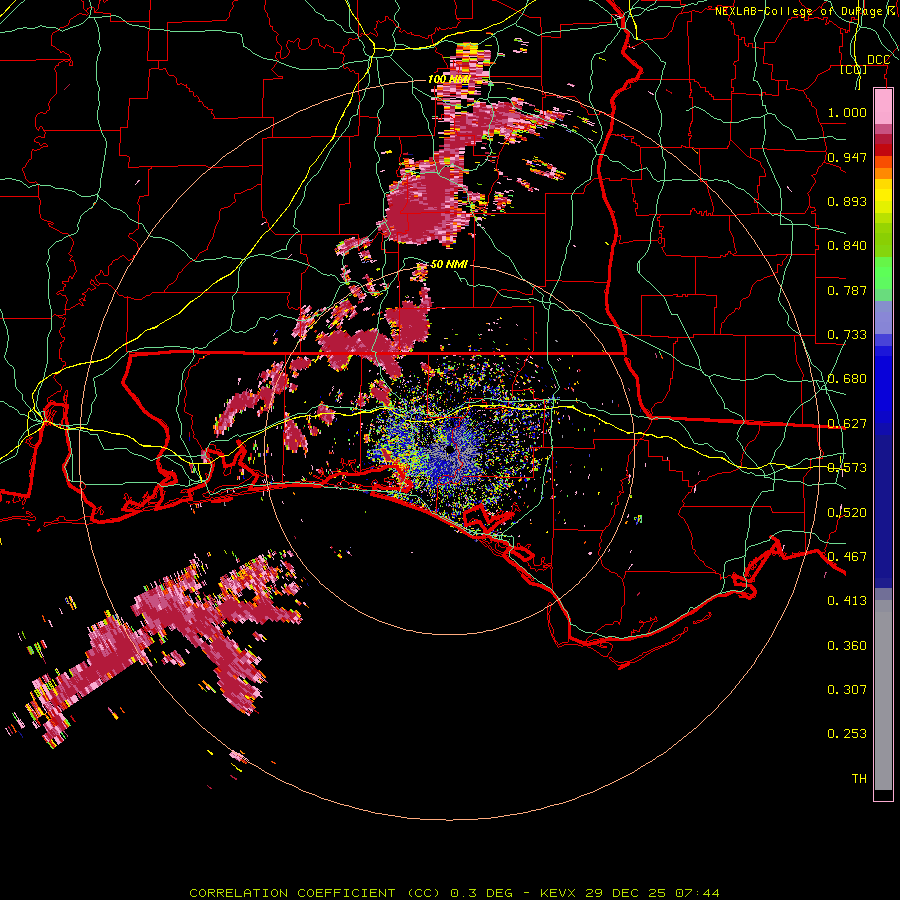
Task: Select the 1.000 scale value
Action: coord(847,112)
